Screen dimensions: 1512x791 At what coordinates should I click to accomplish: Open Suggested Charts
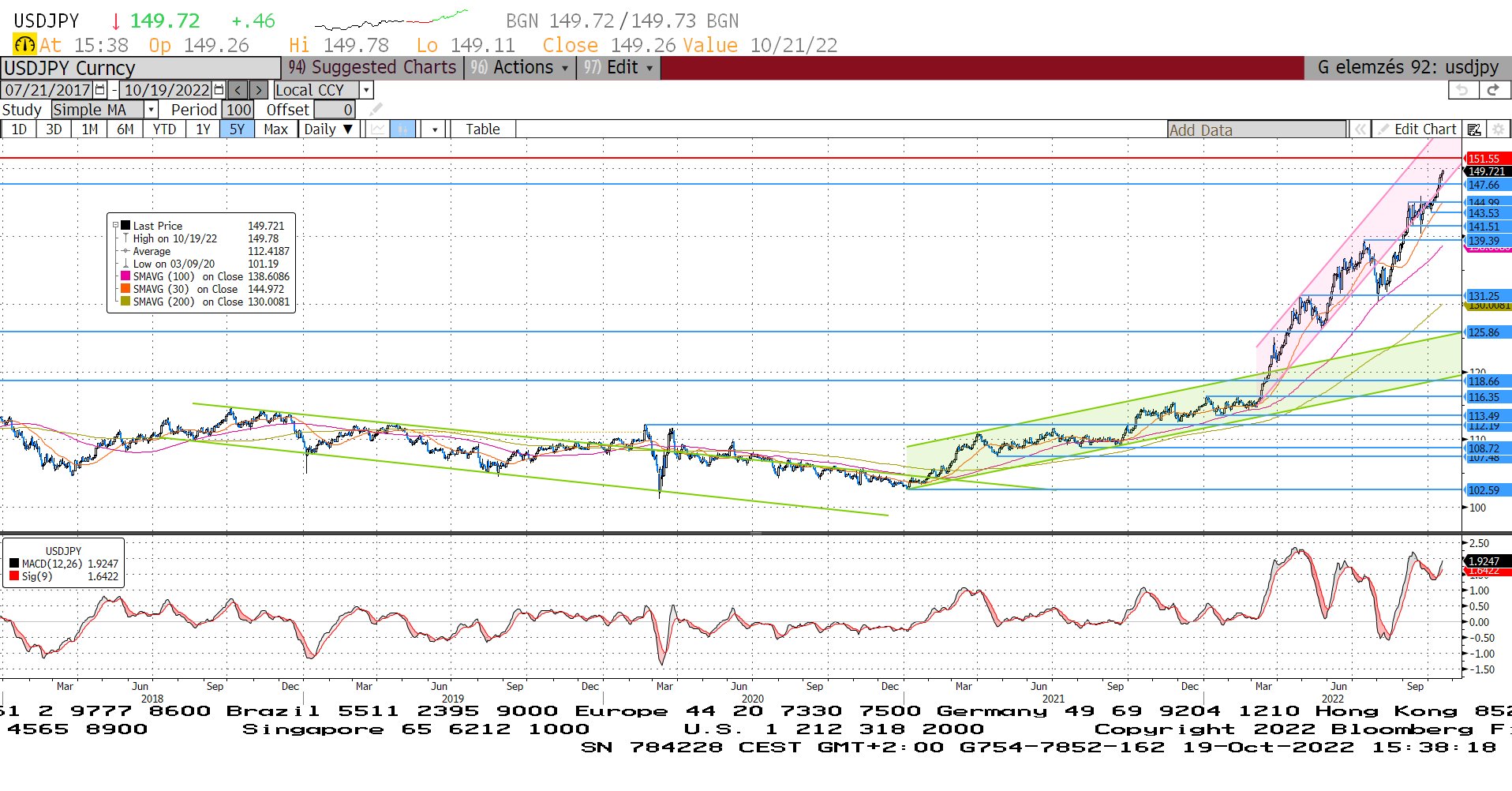point(372,68)
